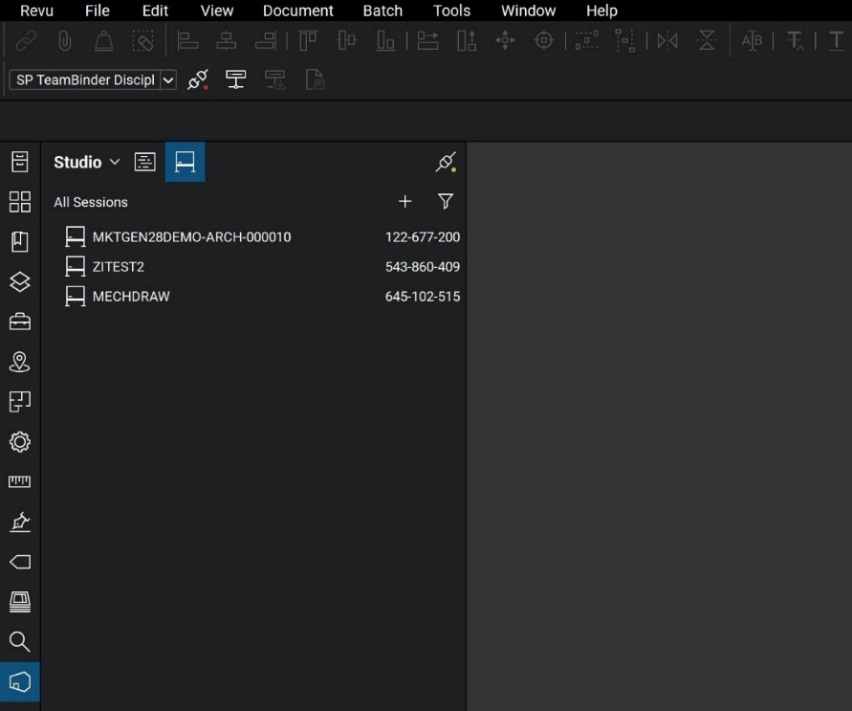Screen dimensions: 852x711
Task: Click the Studio connection plug icon
Action: (446, 162)
